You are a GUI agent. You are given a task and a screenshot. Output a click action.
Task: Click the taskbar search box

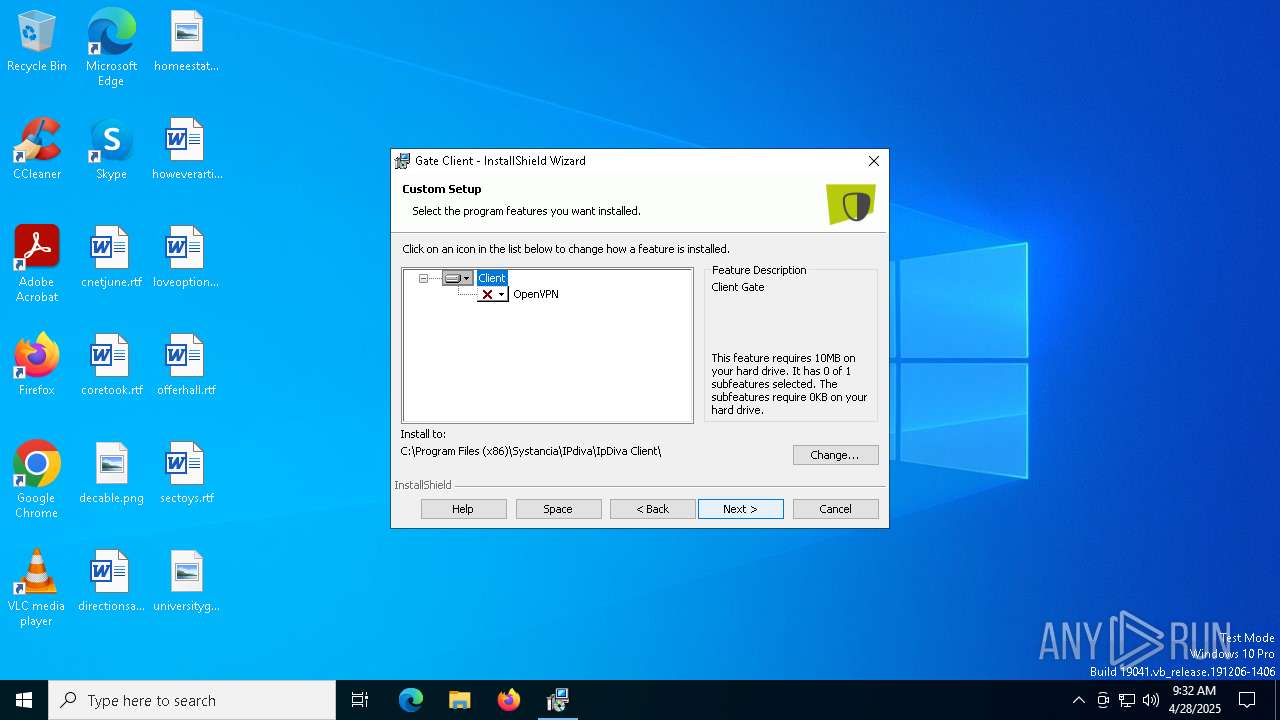tap(192, 700)
